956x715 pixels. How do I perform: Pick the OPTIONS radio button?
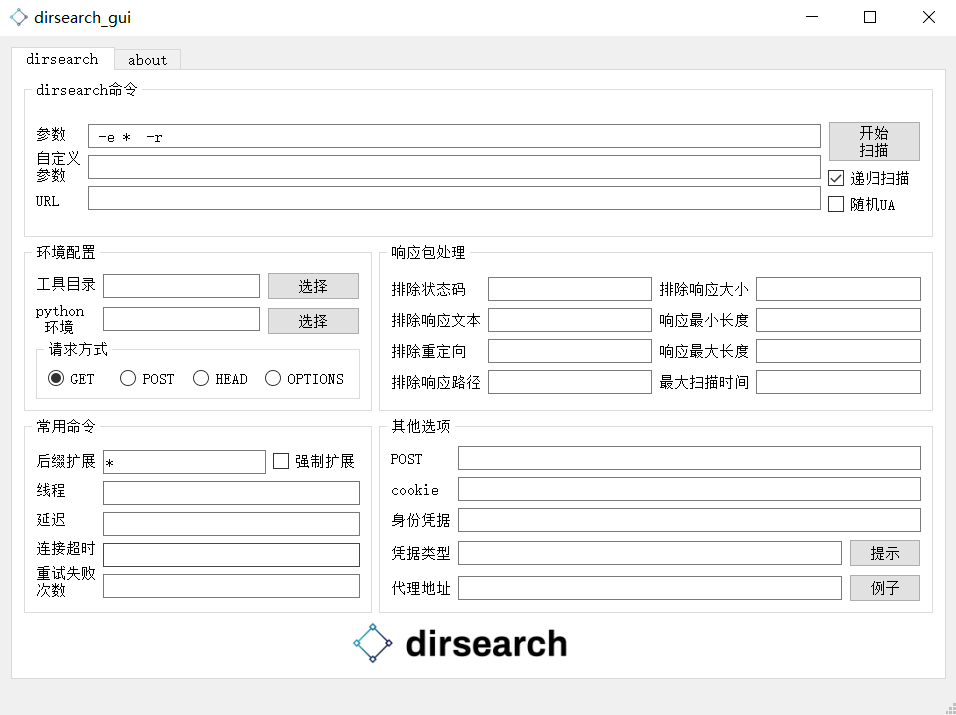point(273,379)
